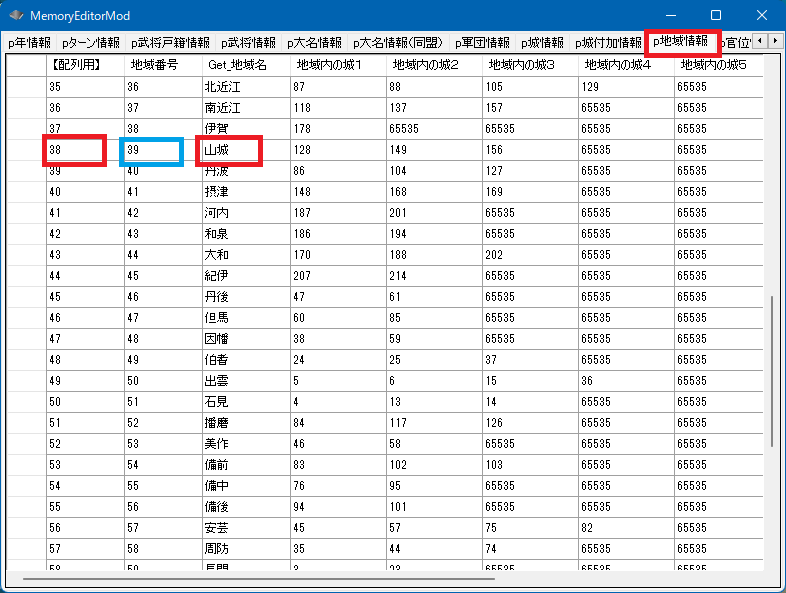
Task: Select the p軍団情報 tab
Action: [481, 43]
